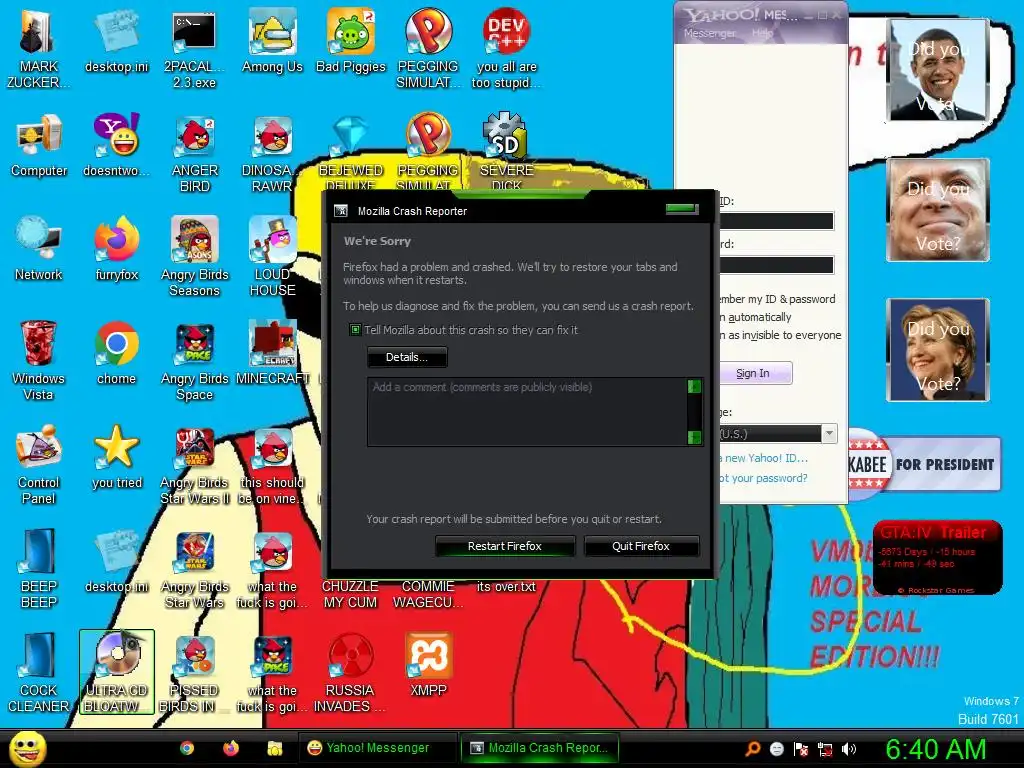Select the COMMIE WAGECU... desktop item

click(428, 594)
